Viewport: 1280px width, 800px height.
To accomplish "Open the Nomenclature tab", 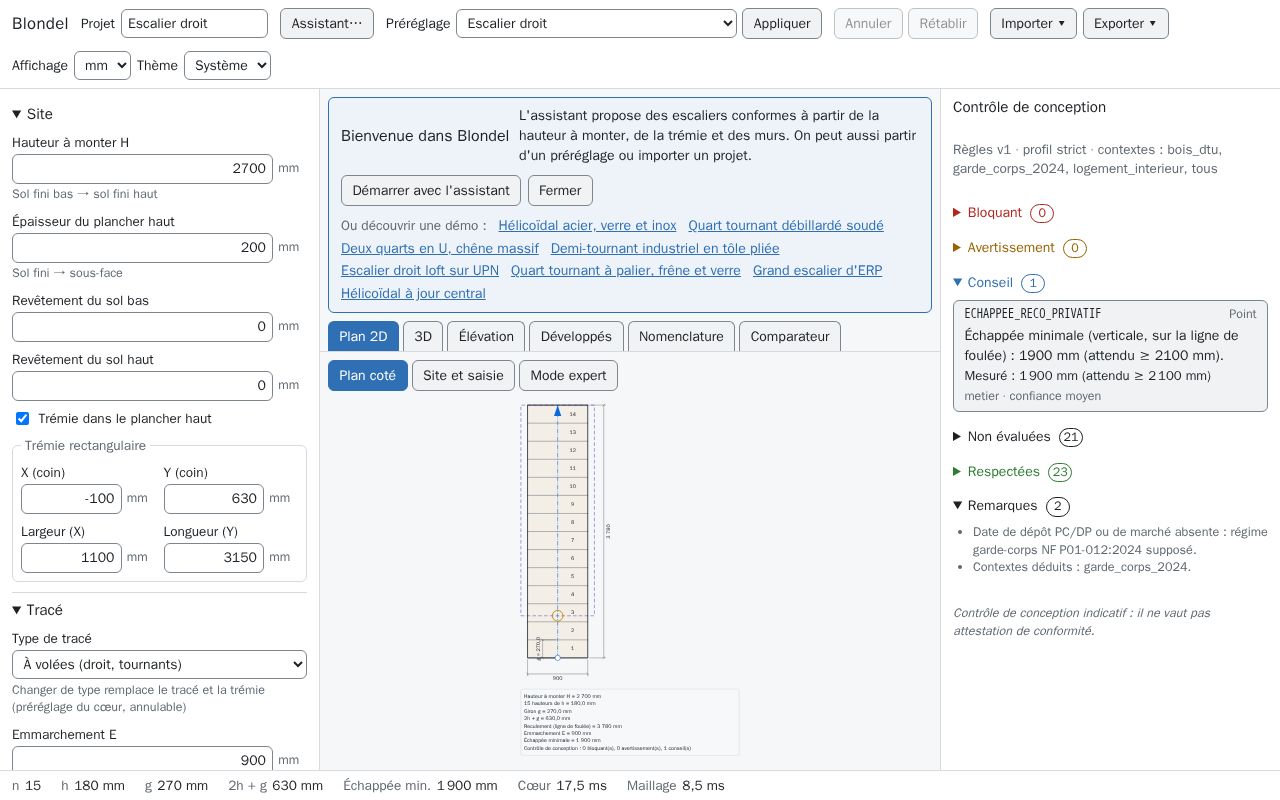I will [681, 336].
